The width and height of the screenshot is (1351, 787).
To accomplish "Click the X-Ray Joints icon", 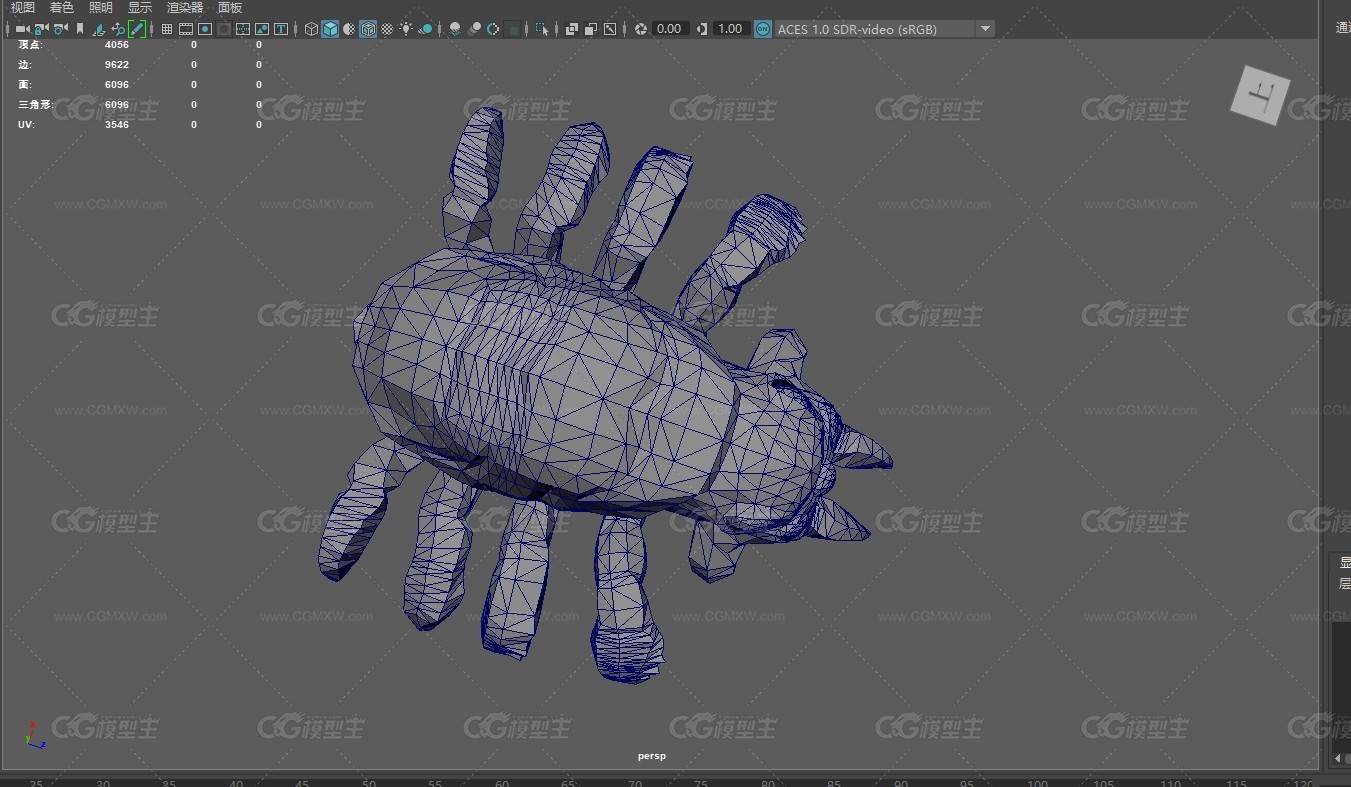I will [x=610, y=29].
